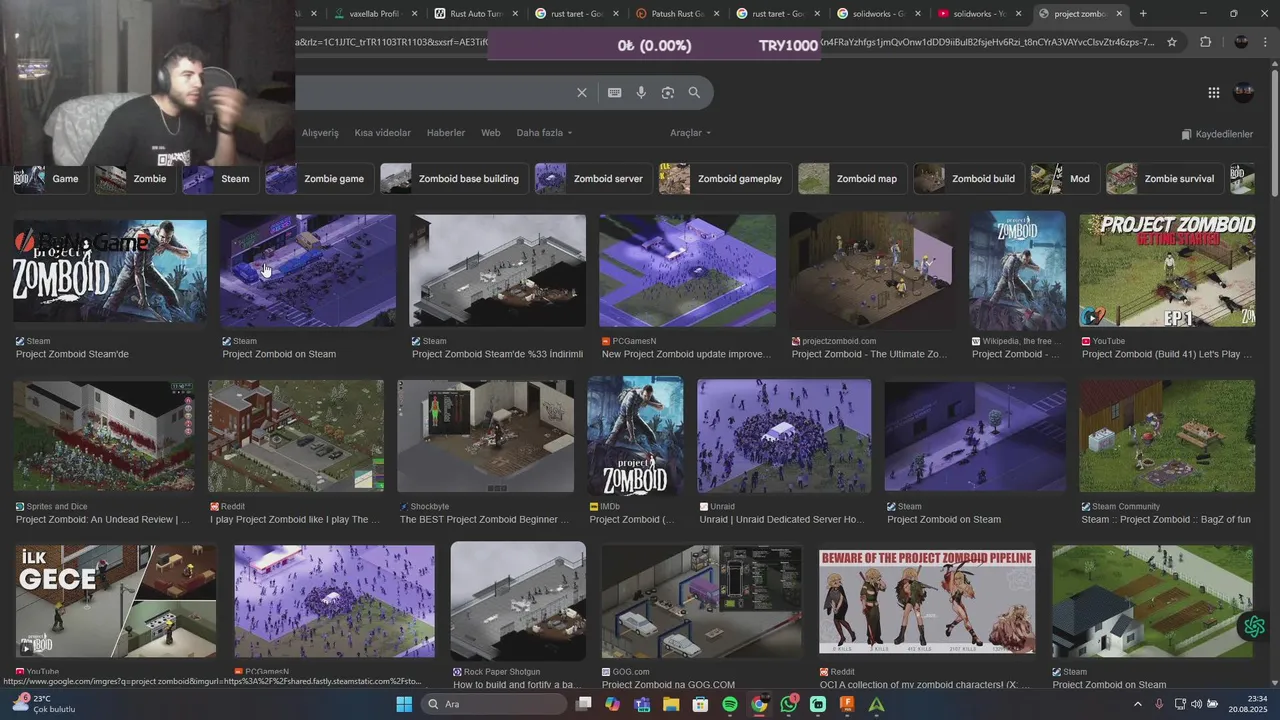Filter by Zomboid server chip
This screenshot has height=720, width=1280.
tap(593, 179)
